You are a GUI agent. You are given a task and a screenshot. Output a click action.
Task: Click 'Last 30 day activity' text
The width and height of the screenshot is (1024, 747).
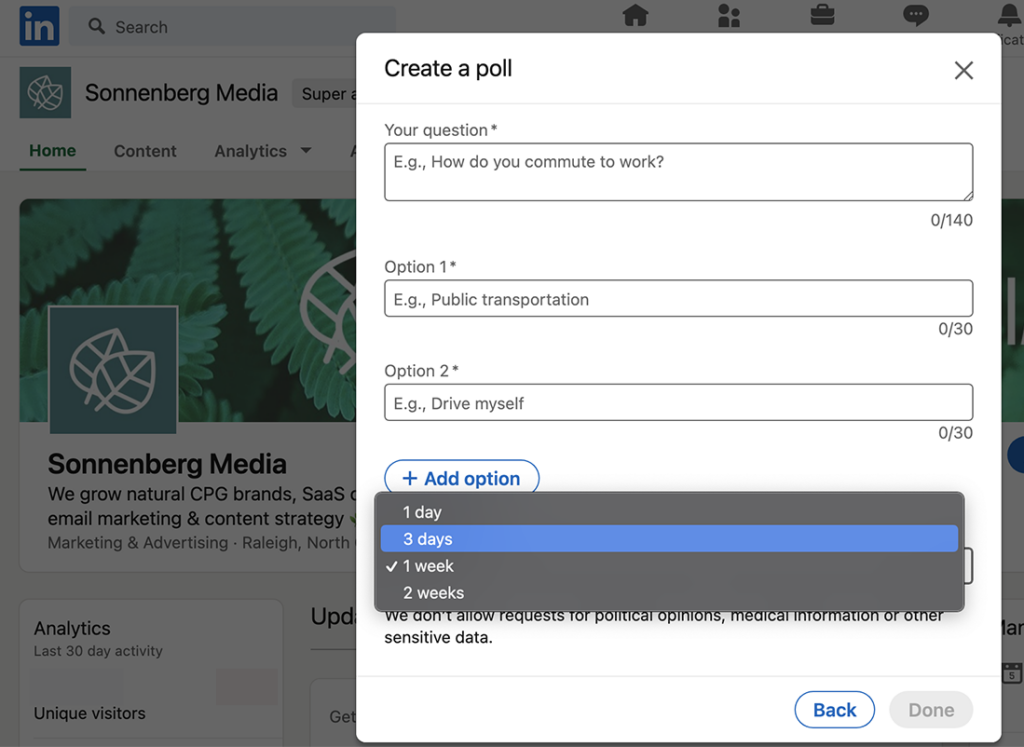(98, 651)
